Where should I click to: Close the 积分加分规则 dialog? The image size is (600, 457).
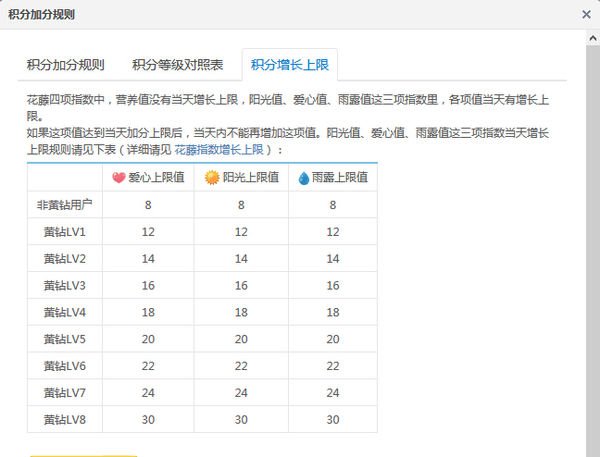tap(586, 15)
